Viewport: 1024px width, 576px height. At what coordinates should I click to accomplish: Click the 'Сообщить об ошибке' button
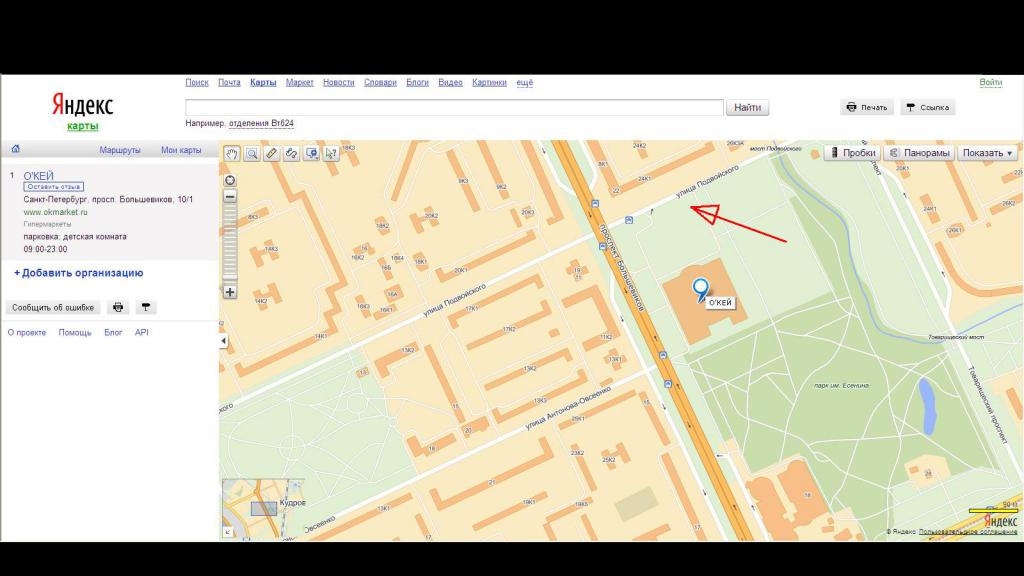point(53,307)
